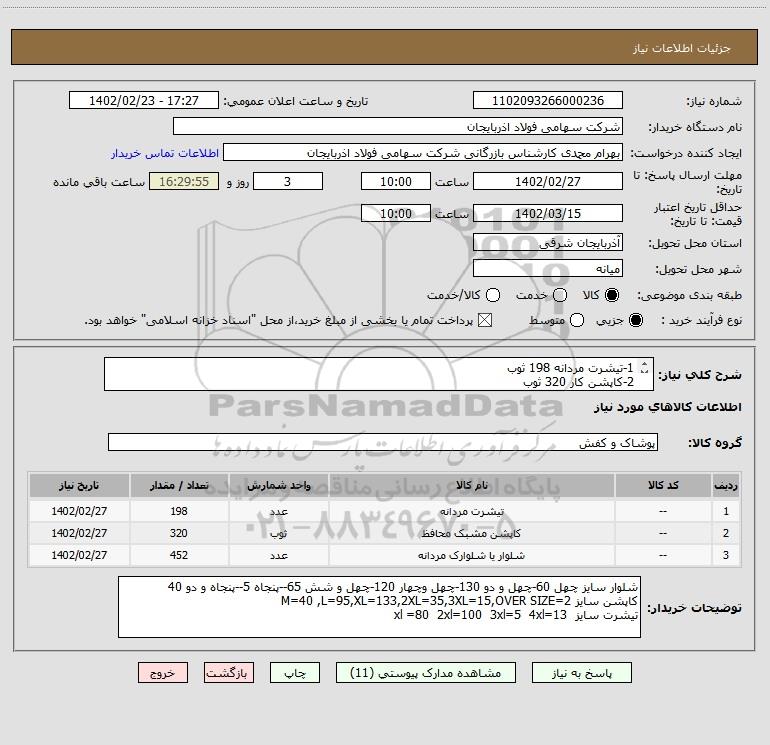
Task: Click the کاپشن مشبک محافظ item cell
Action: click(x=471, y=533)
